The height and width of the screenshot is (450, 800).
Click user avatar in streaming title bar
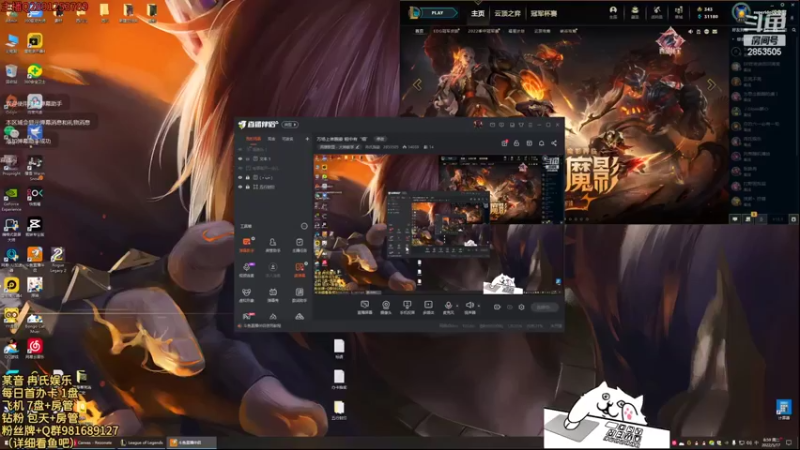tap(478, 124)
